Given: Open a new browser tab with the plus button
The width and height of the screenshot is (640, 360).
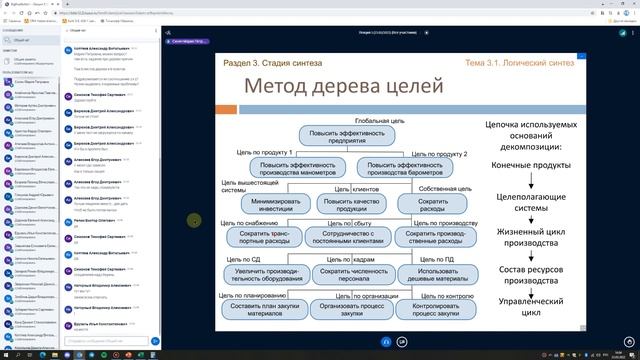Looking at the screenshot, I should tap(67, 4).
